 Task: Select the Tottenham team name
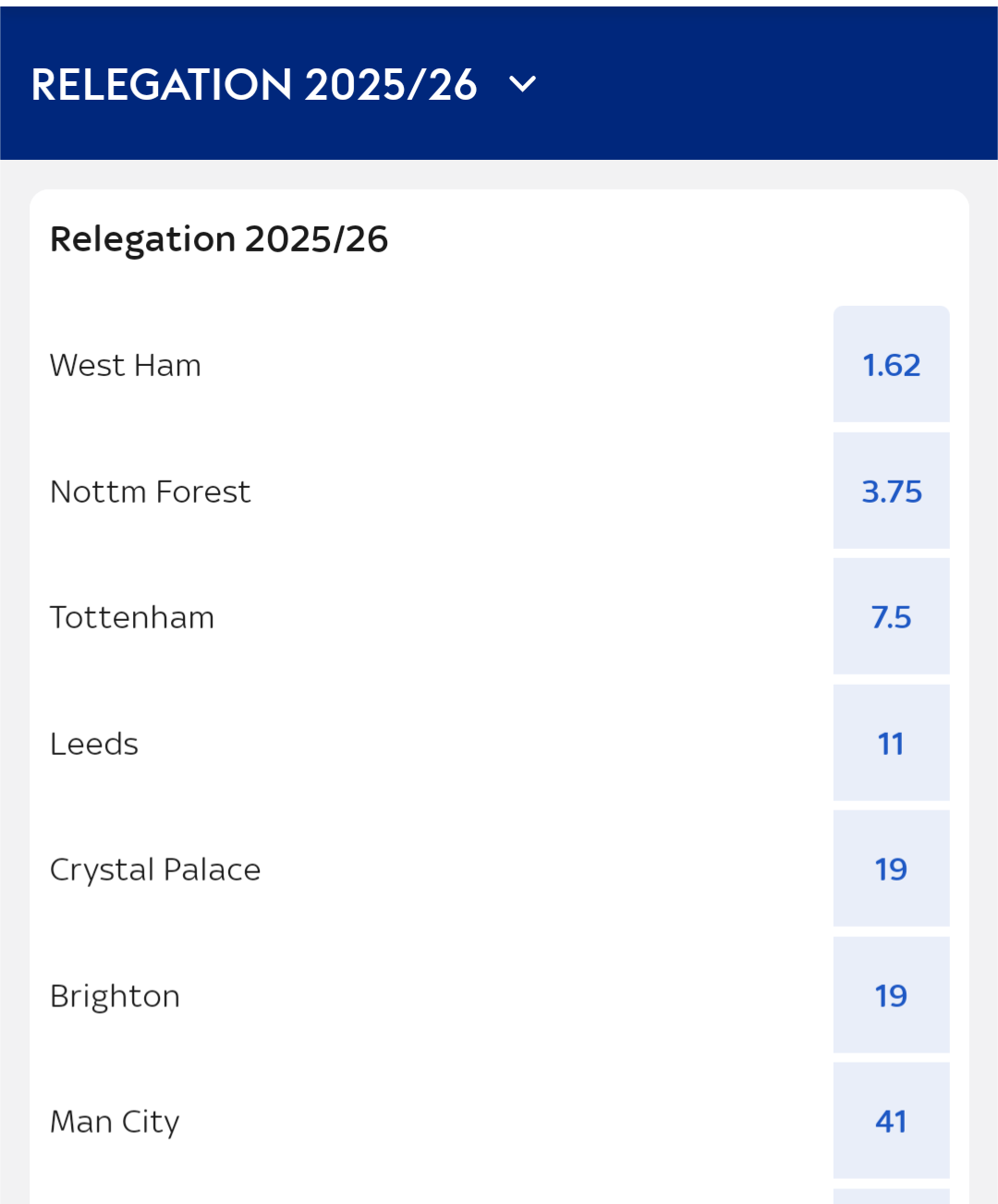(132, 617)
